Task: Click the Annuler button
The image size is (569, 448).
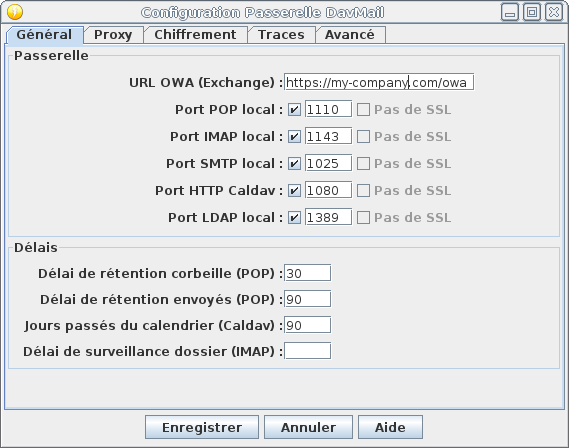Action: click(x=308, y=427)
